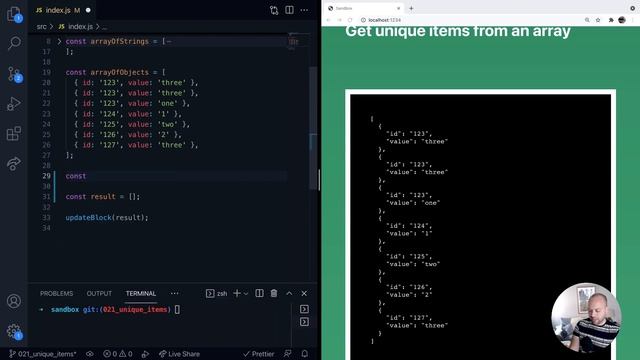Open Chrome profile avatar
Viewport: 640px width, 360px height.
622,20
